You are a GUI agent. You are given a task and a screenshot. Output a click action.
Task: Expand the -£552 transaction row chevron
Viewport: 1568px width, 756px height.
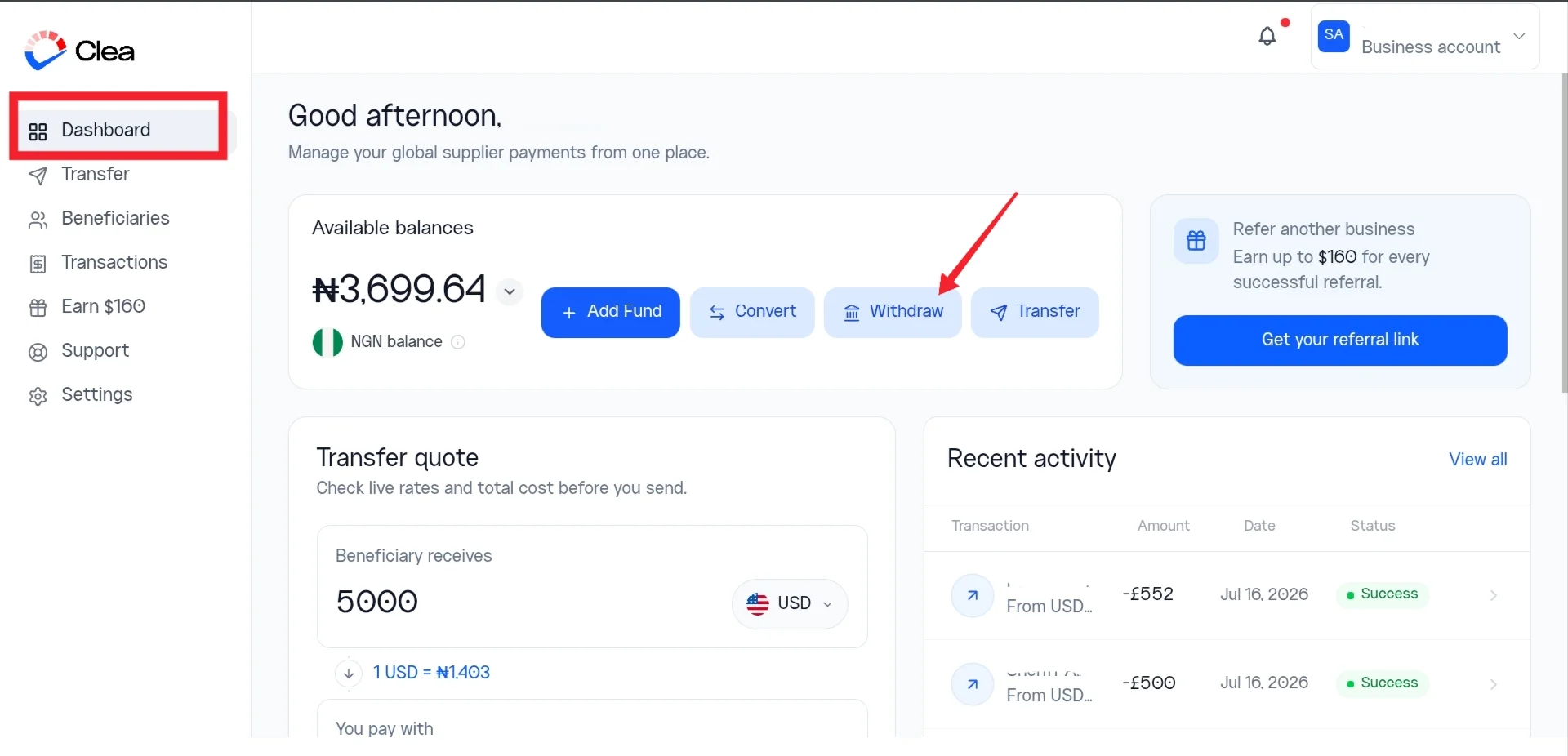pyautogui.click(x=1493, y=596)
